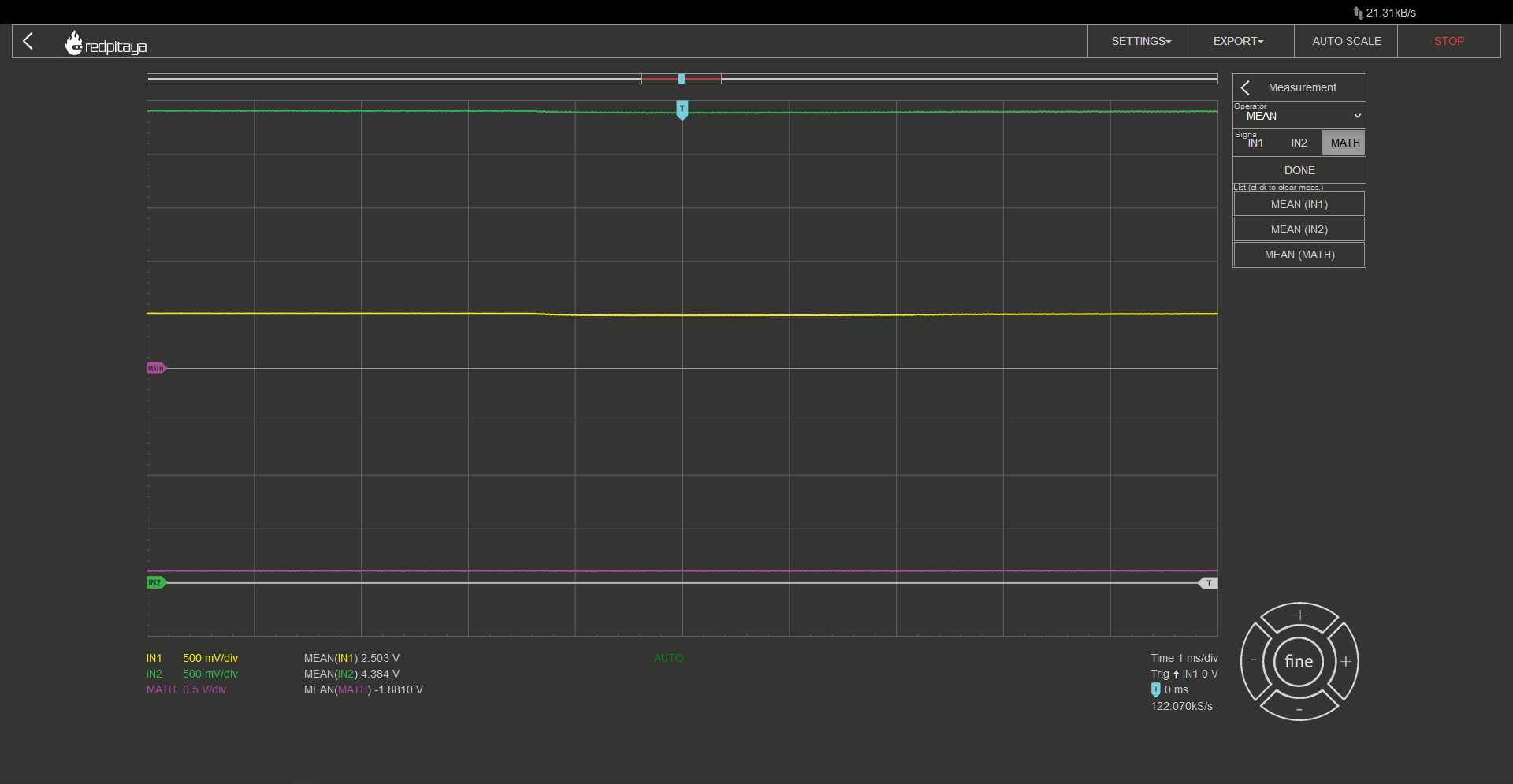Click Time 1 ms/div readout
The height and width of the screenshot is (784, 1513).
[x=1184, y=658]
